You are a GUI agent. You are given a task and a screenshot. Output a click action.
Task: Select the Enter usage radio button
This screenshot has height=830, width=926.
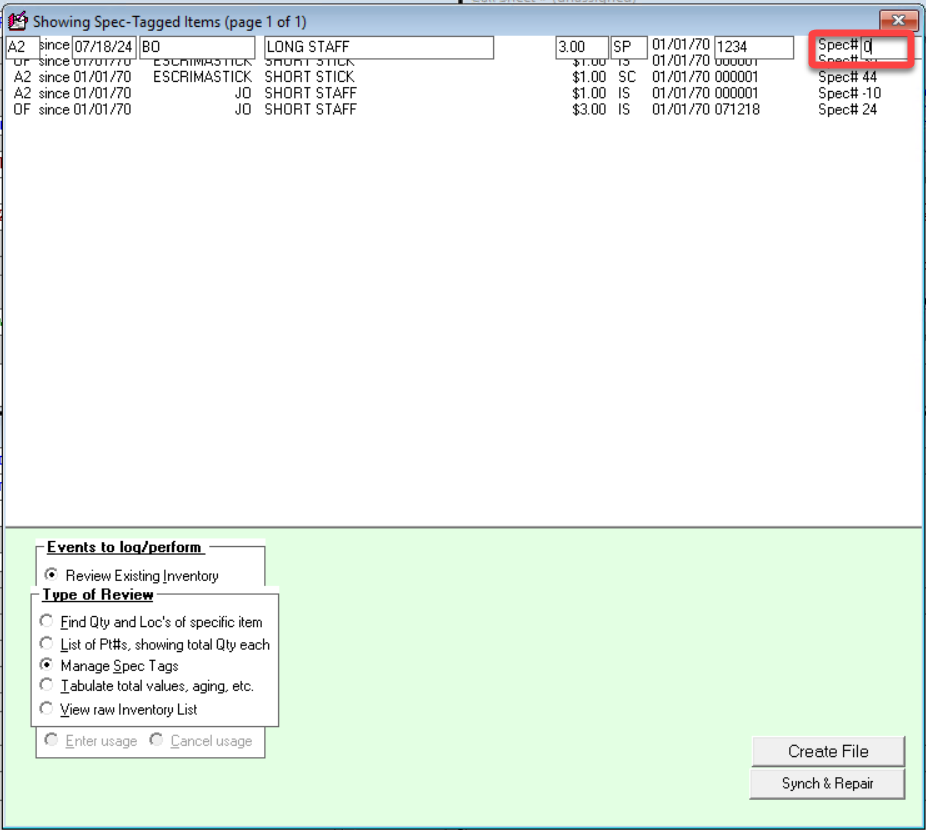coord(51,740)
